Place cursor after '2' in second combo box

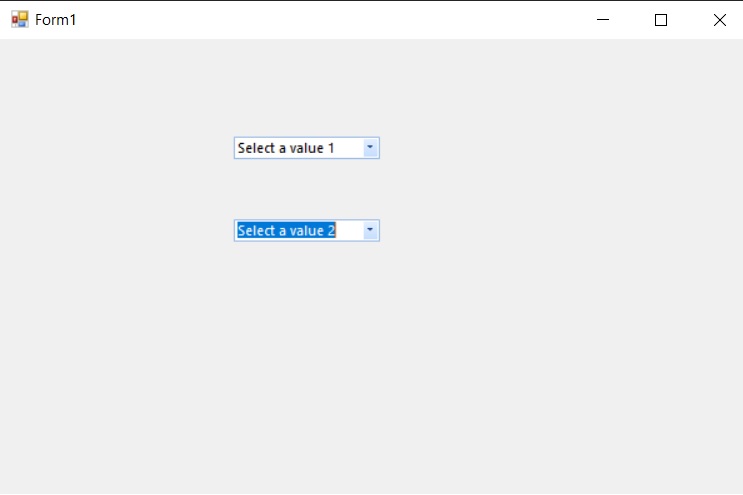(x=337, y=231)
